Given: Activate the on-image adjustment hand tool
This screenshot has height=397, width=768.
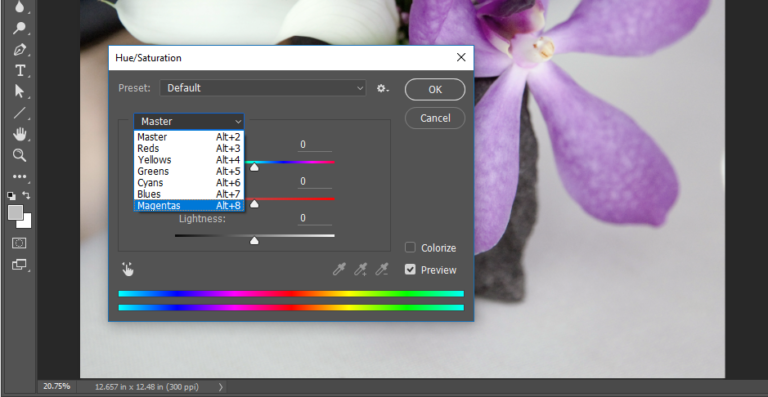Looking at the screenshot, I should point(128,269).
